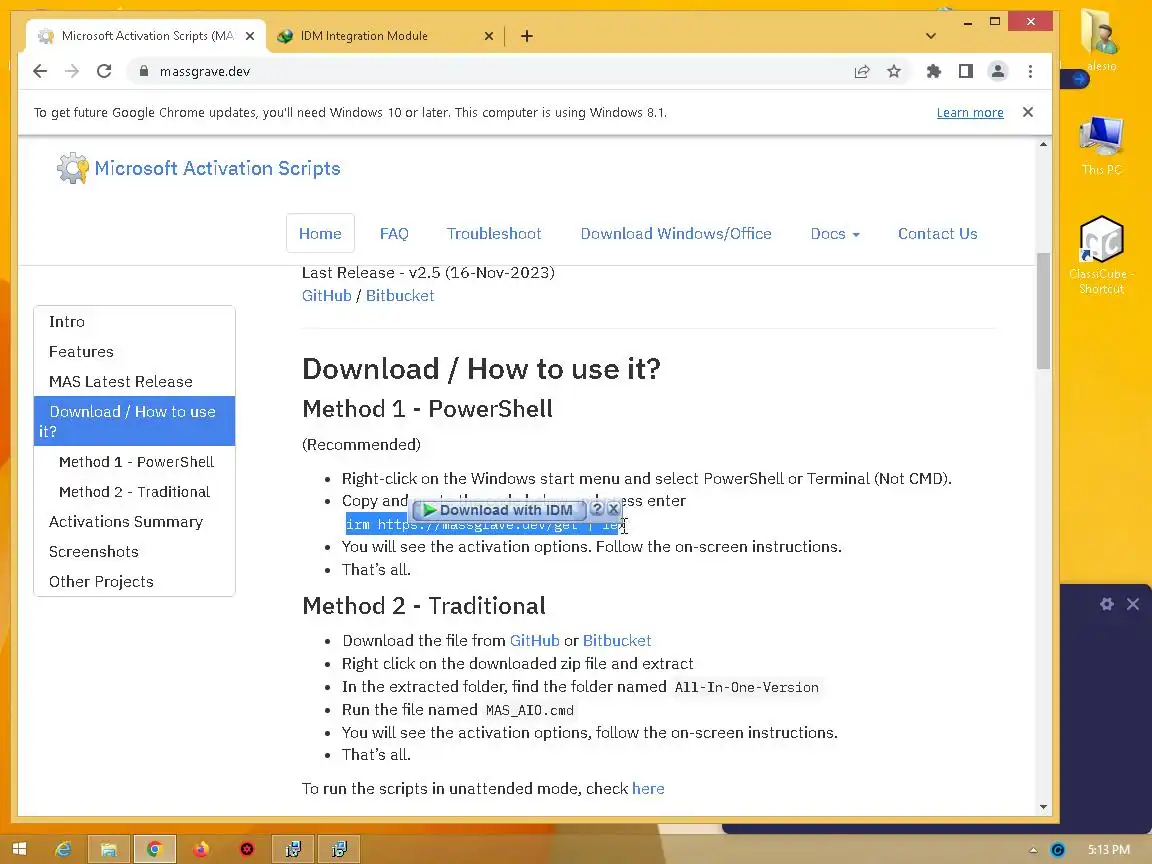Open the Troubleshoot page

(494, 234)
